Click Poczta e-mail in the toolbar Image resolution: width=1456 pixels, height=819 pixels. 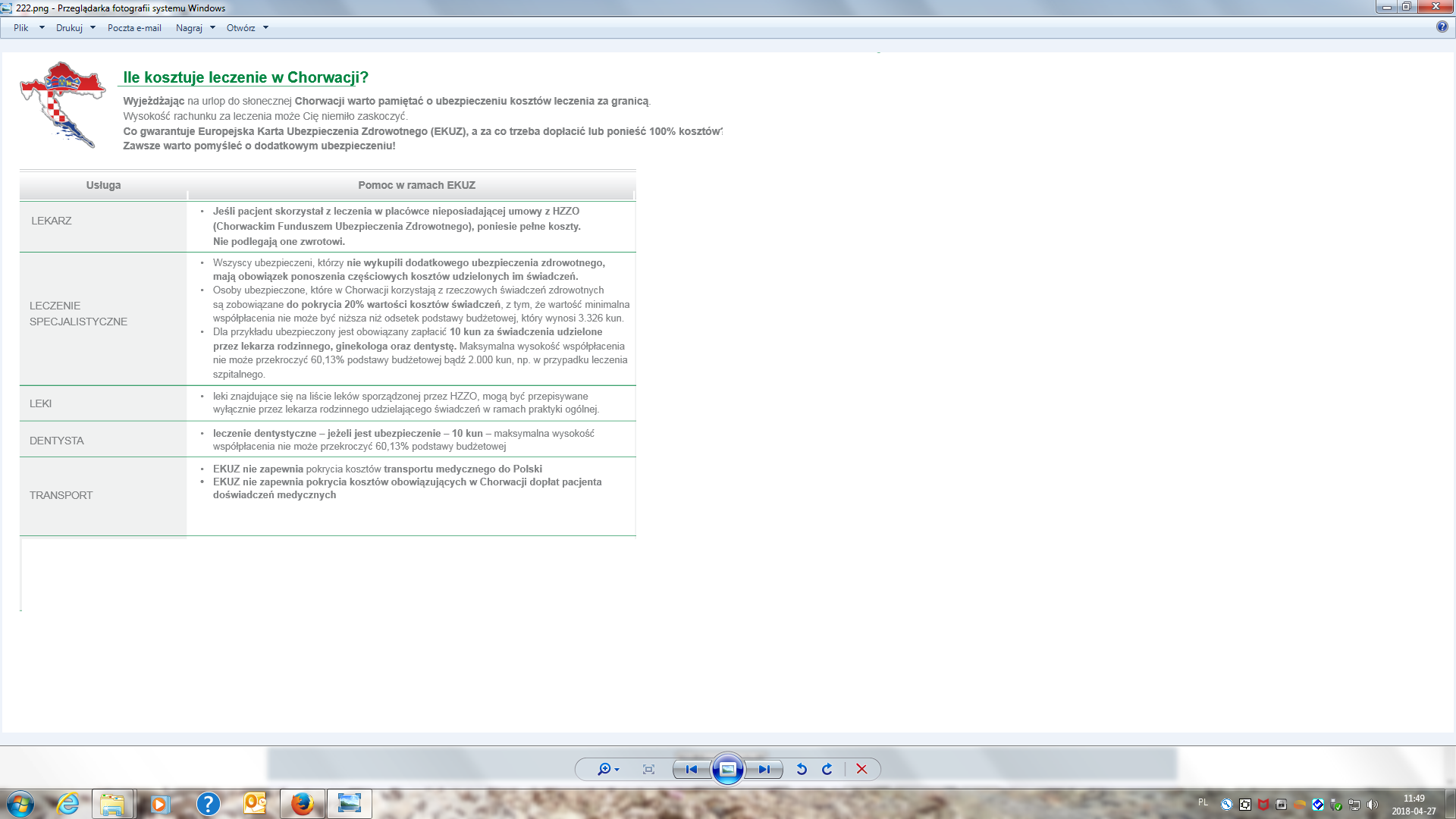click(x=134, y=28)
